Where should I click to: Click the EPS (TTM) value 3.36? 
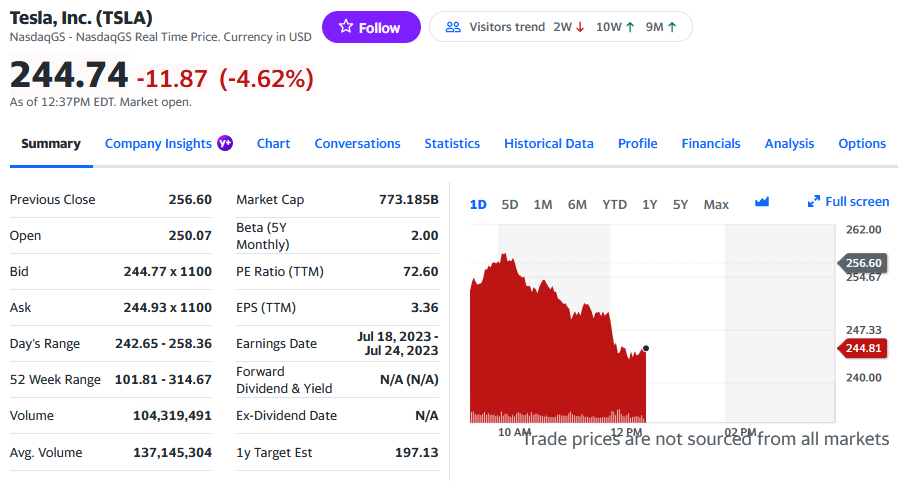[424, 307]
